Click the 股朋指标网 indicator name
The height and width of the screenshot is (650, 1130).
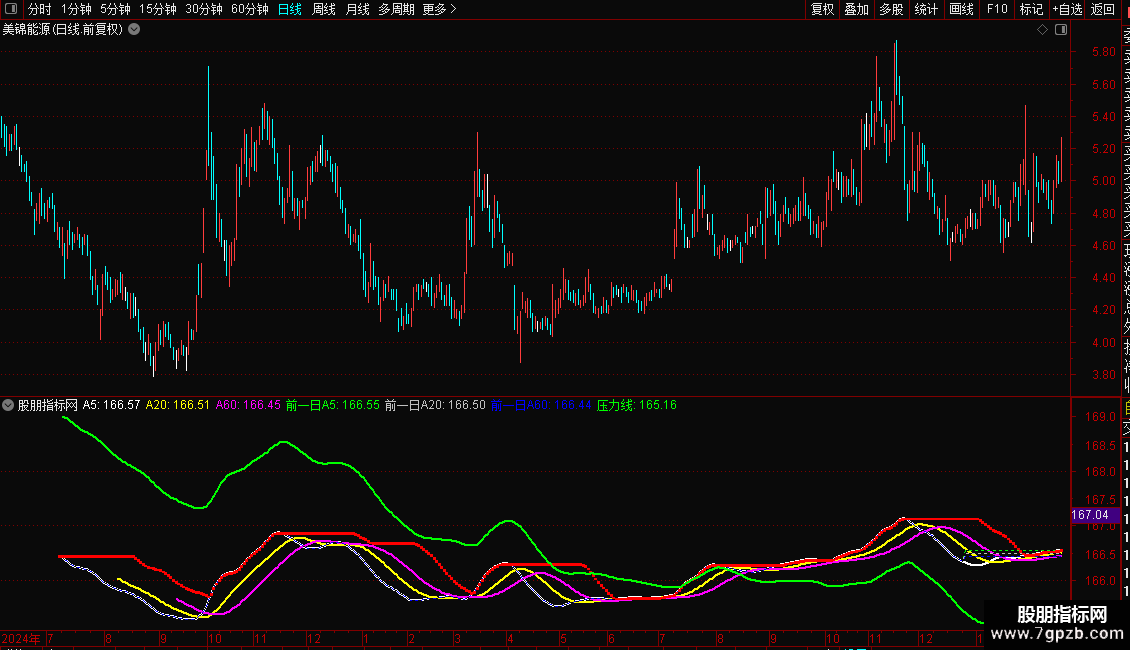click(48, 405)
